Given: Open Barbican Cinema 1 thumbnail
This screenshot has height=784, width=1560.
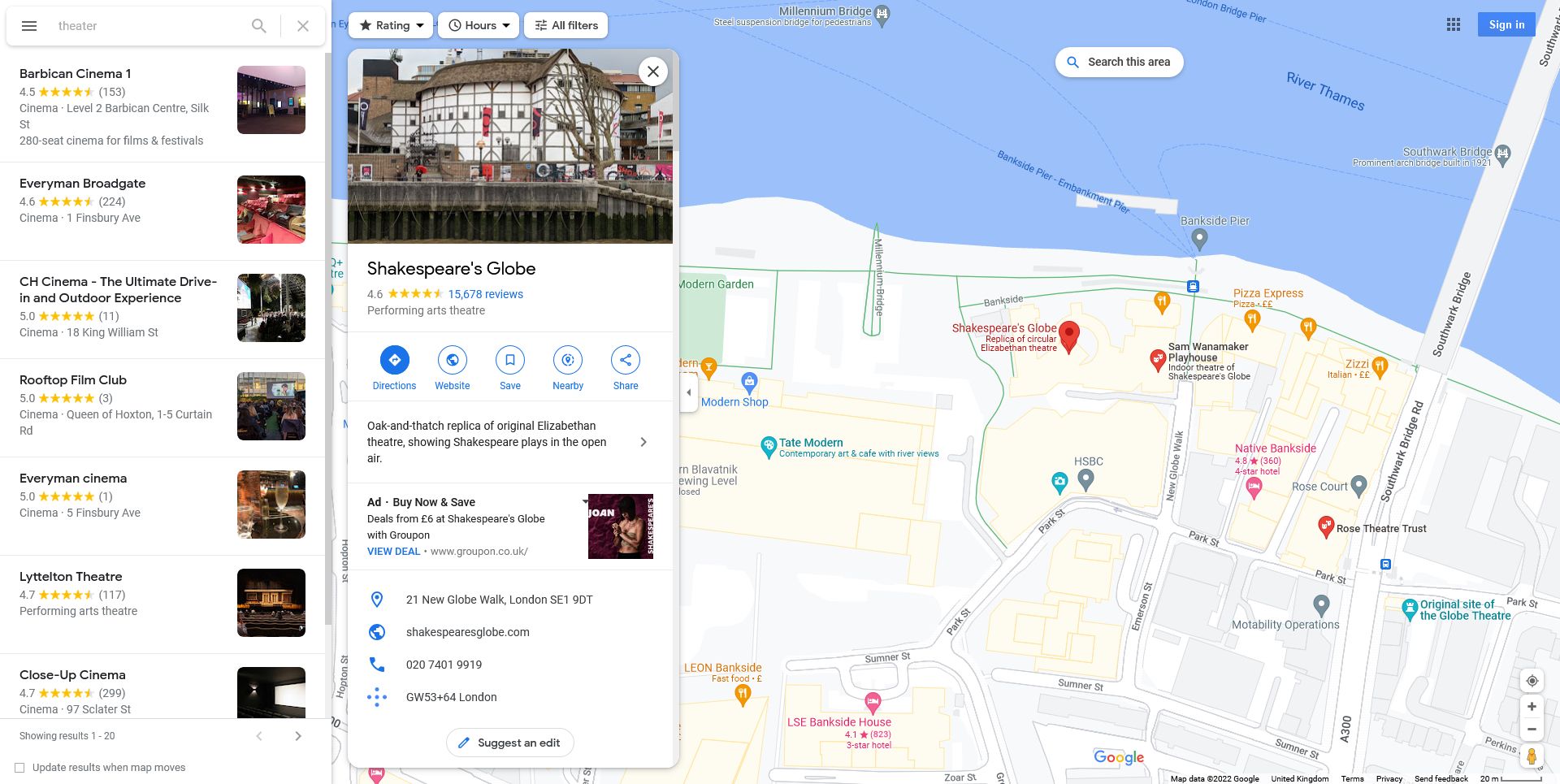Looking at the screenshot, I should pyautogui.click(x=271, y=100).
